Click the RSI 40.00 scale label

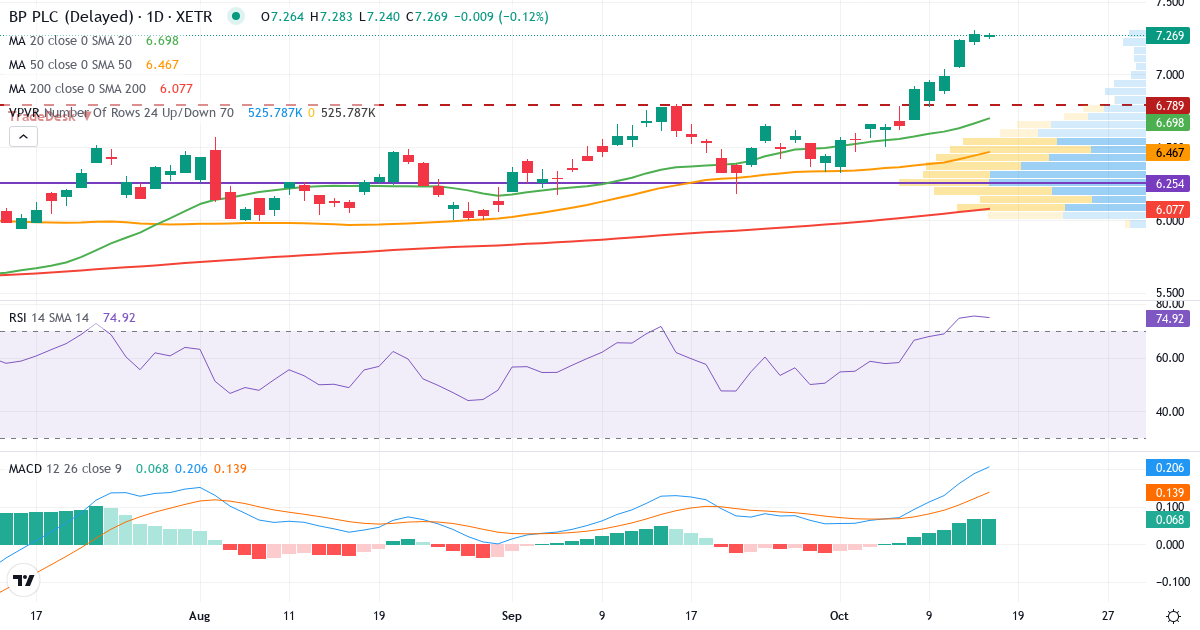point(1170,412)
